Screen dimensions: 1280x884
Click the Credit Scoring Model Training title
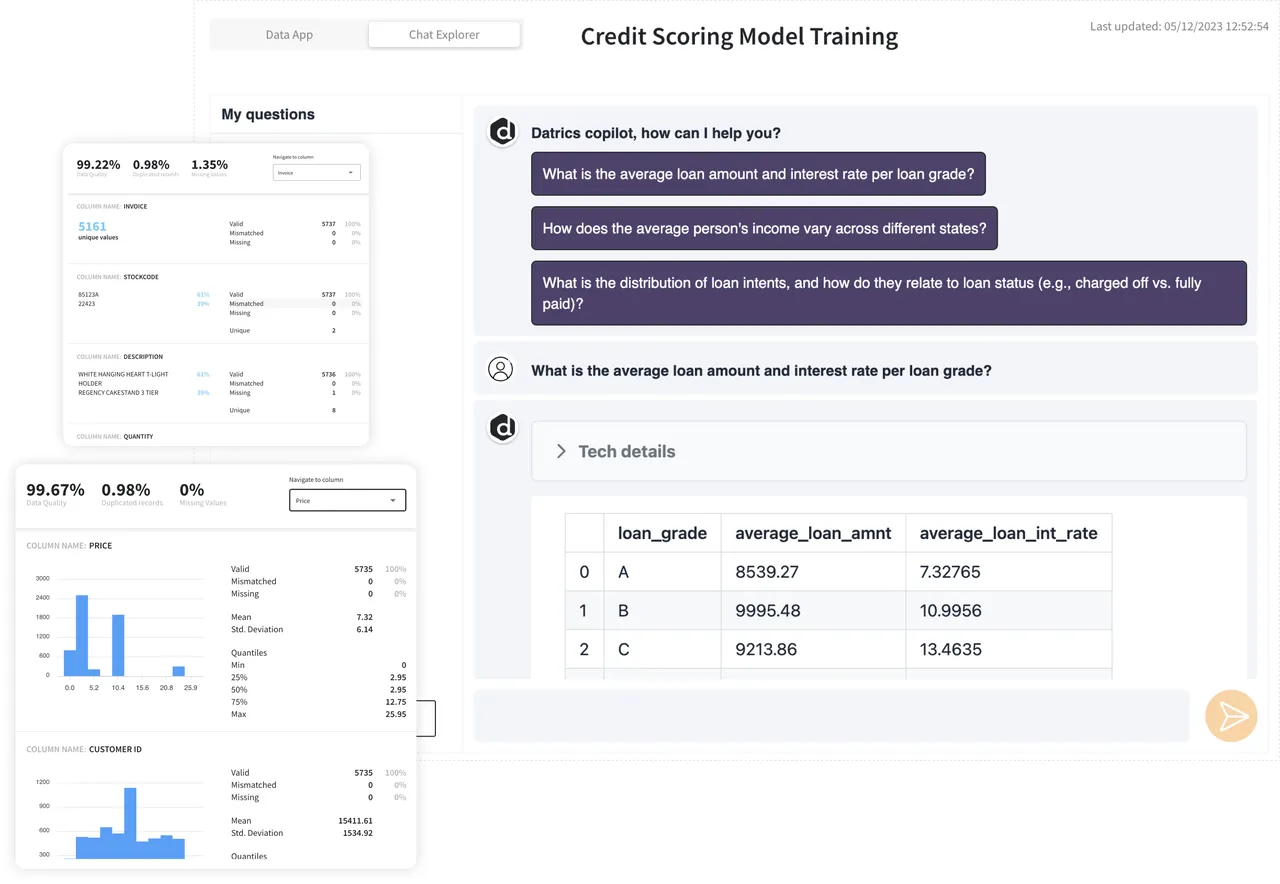coord(739,37)
